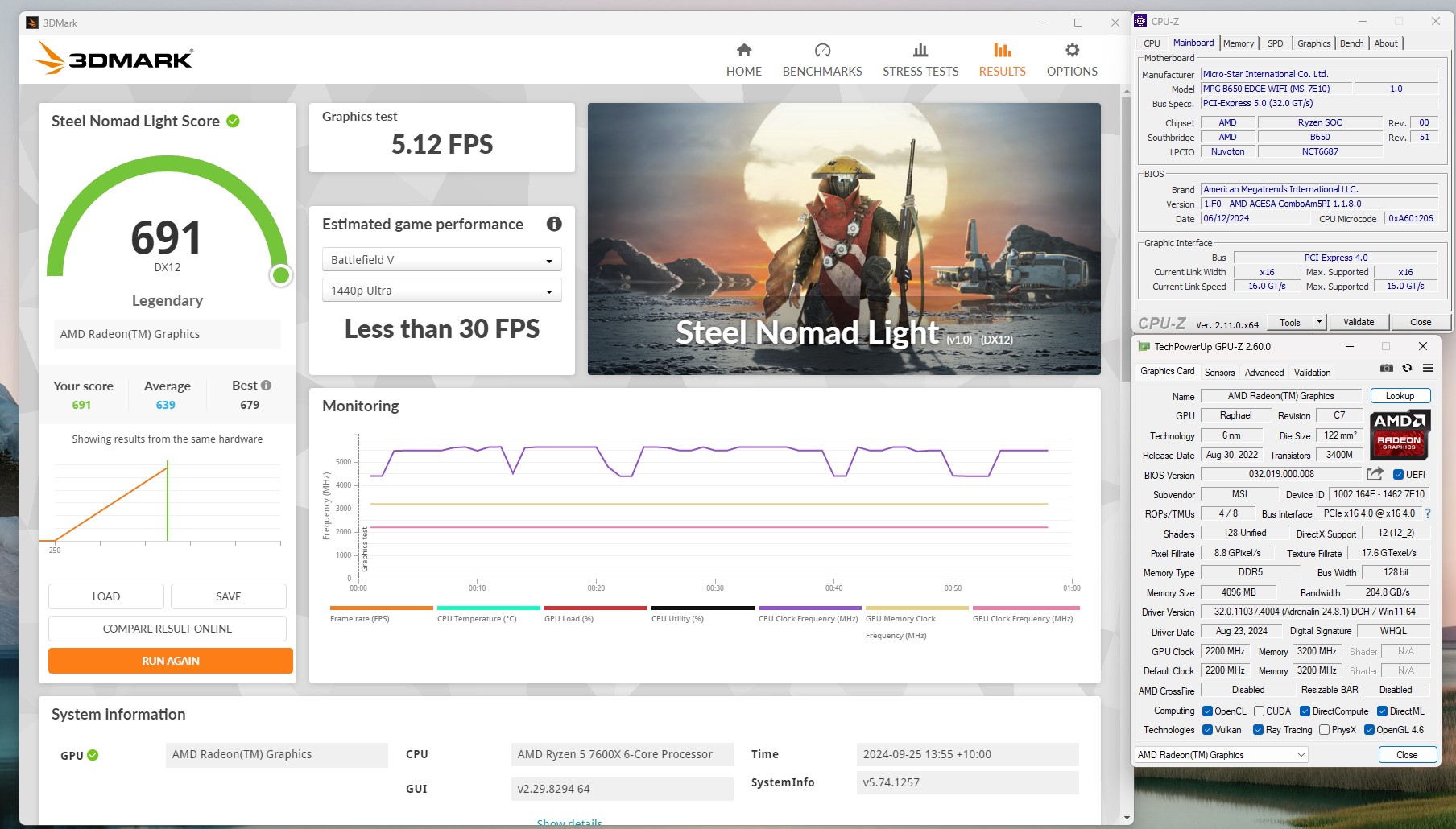The width and height of the screenshot is (1456, 829).
Task: Click the GPU-Z title bar icon
Action: pyautogui.click(x=1144, y=346)
